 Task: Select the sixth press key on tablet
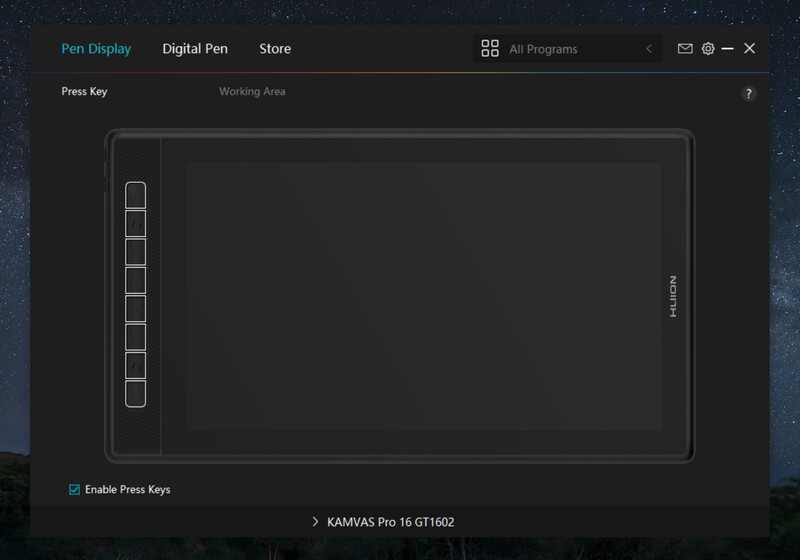(136, 337)
